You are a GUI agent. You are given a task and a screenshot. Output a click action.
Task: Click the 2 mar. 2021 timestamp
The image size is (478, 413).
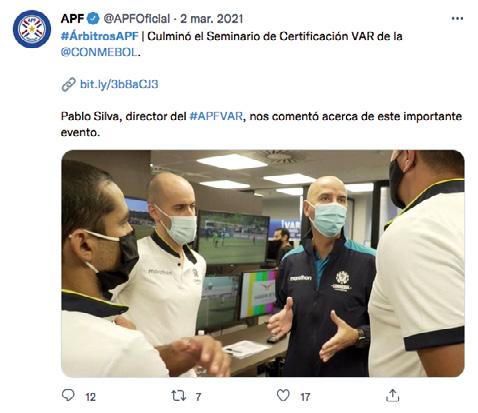[x=211, y=19]
